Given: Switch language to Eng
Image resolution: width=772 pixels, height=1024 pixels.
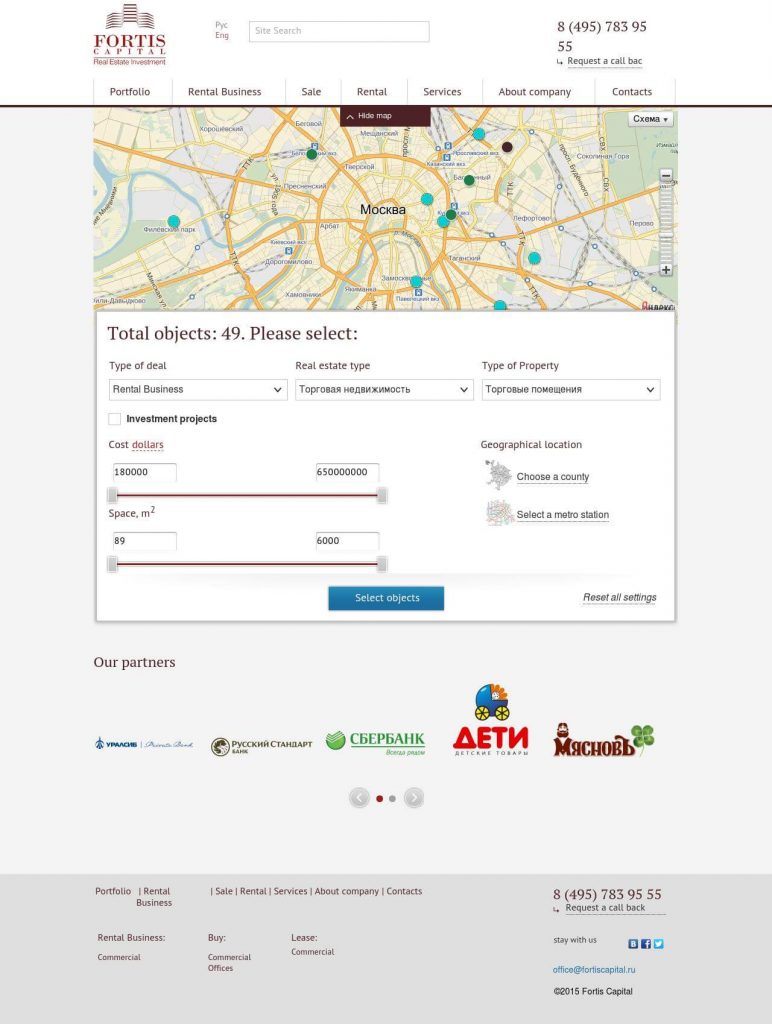Looking at the screenshot, I should pyautogui.click(x=222, y=35).
